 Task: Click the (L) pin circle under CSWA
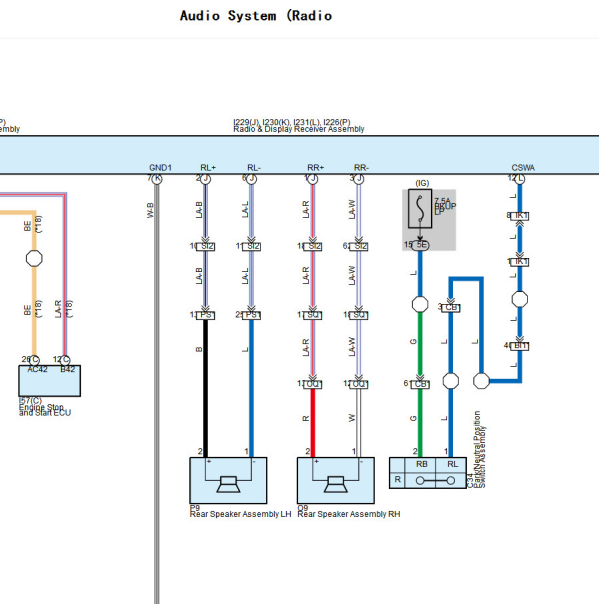coord(520,179)
